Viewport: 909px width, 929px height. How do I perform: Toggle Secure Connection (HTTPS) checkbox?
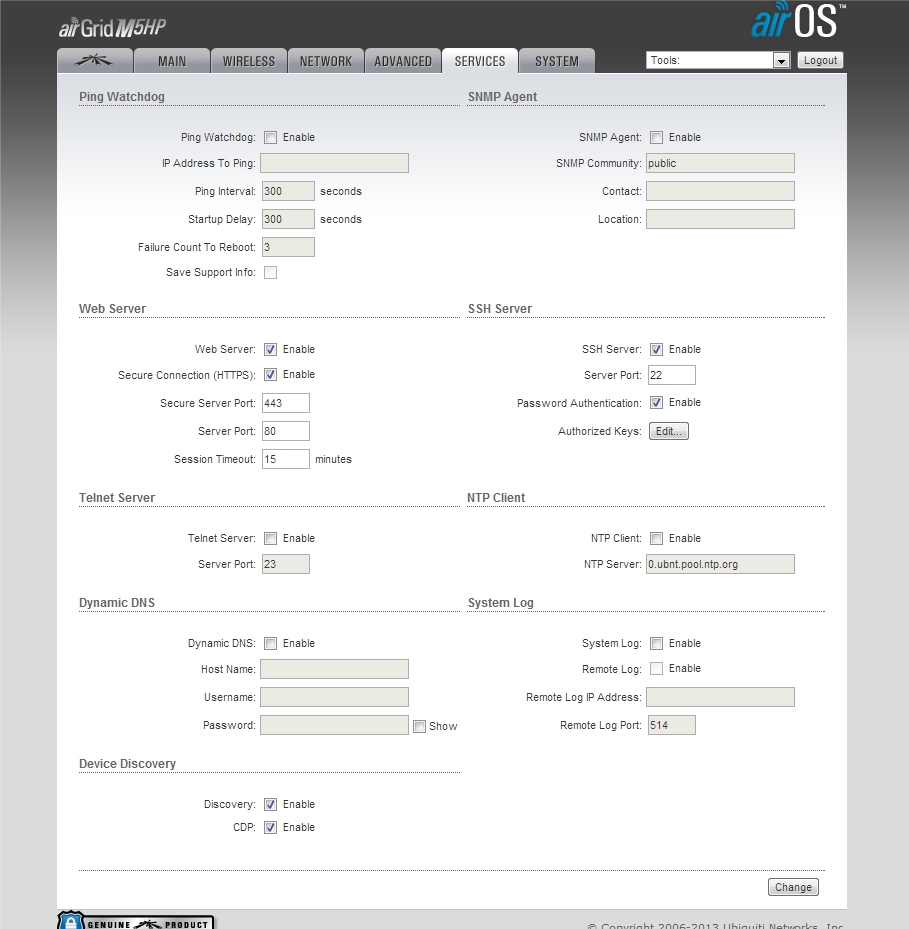(x=270, y=374)
